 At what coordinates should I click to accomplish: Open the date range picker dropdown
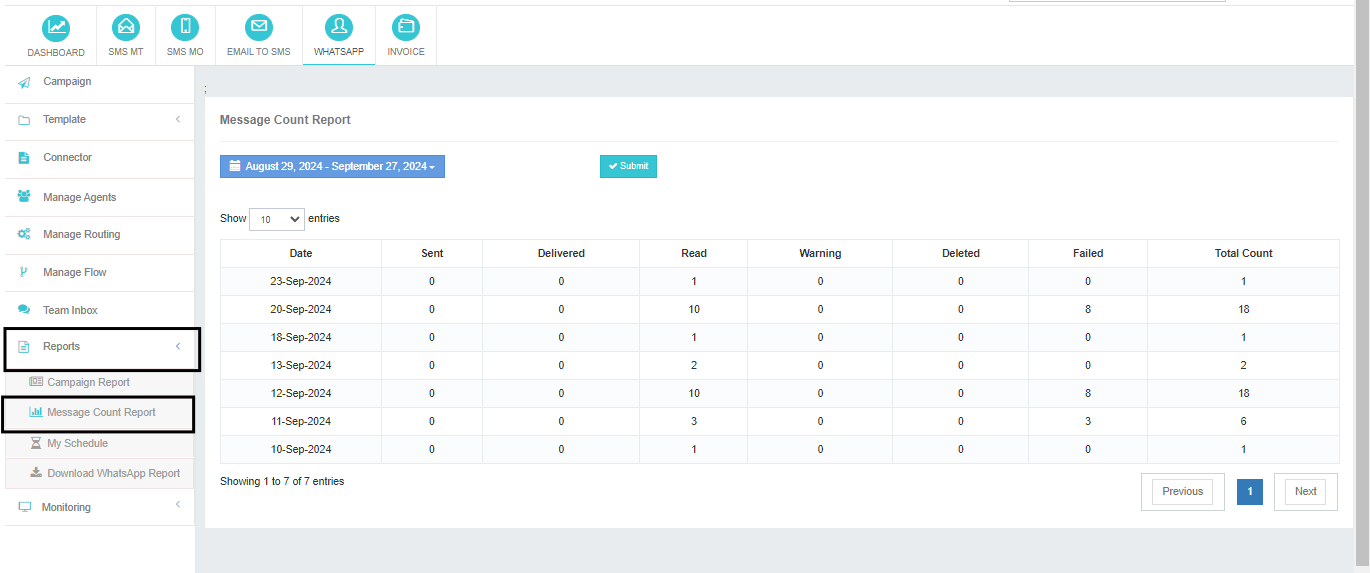click(332, 167)
